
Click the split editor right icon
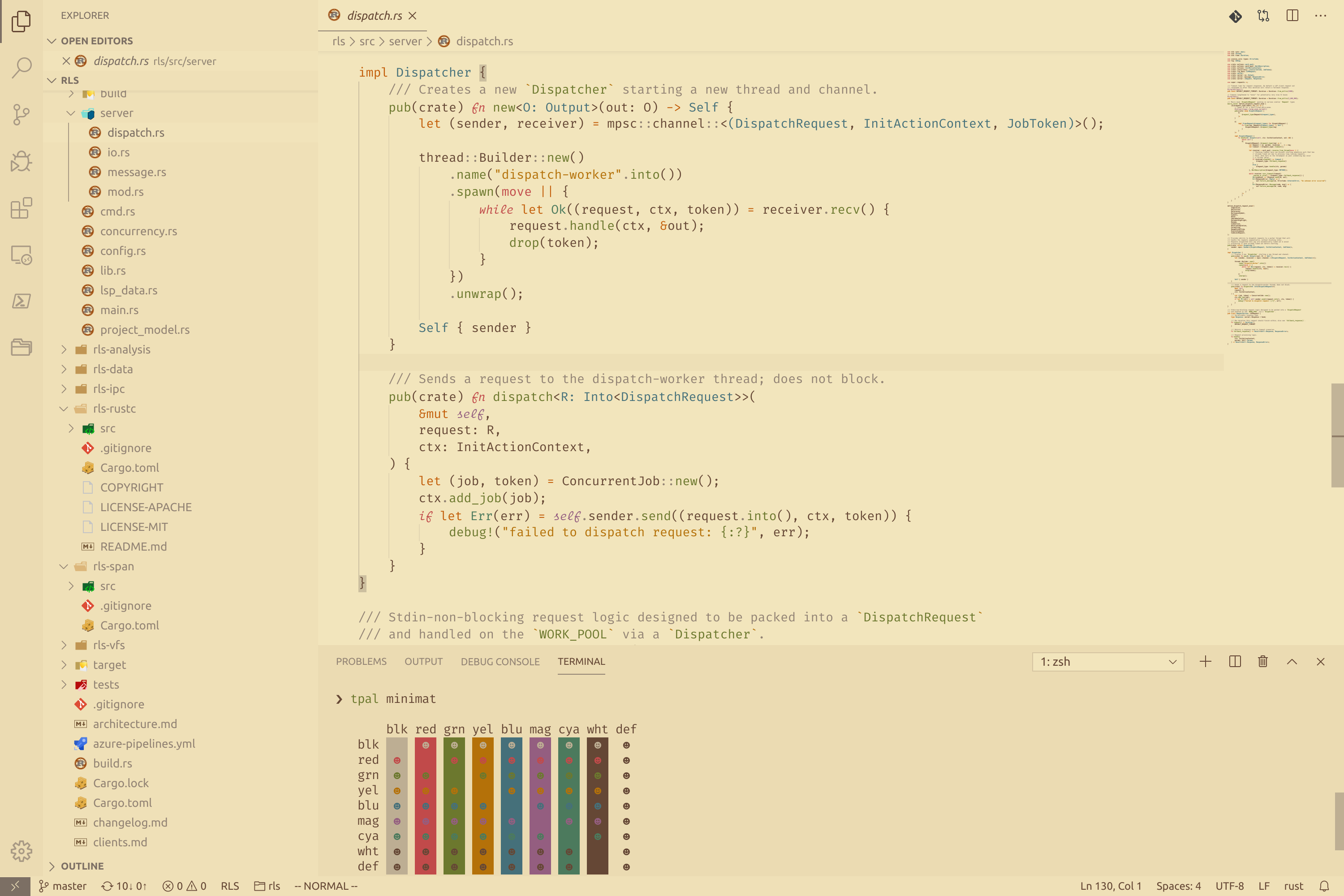pos(1292,16)
